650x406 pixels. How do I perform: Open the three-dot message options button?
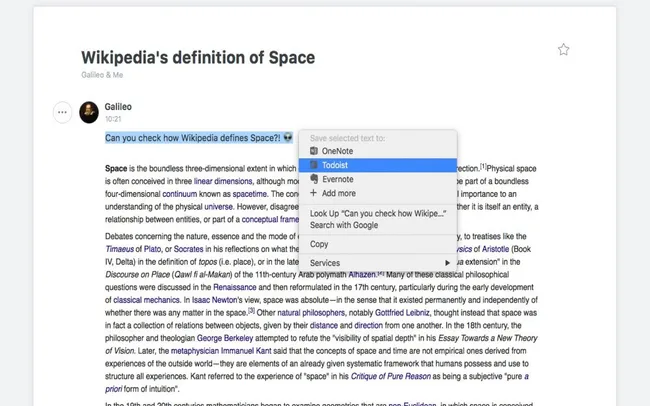click(x=62, y=112)
